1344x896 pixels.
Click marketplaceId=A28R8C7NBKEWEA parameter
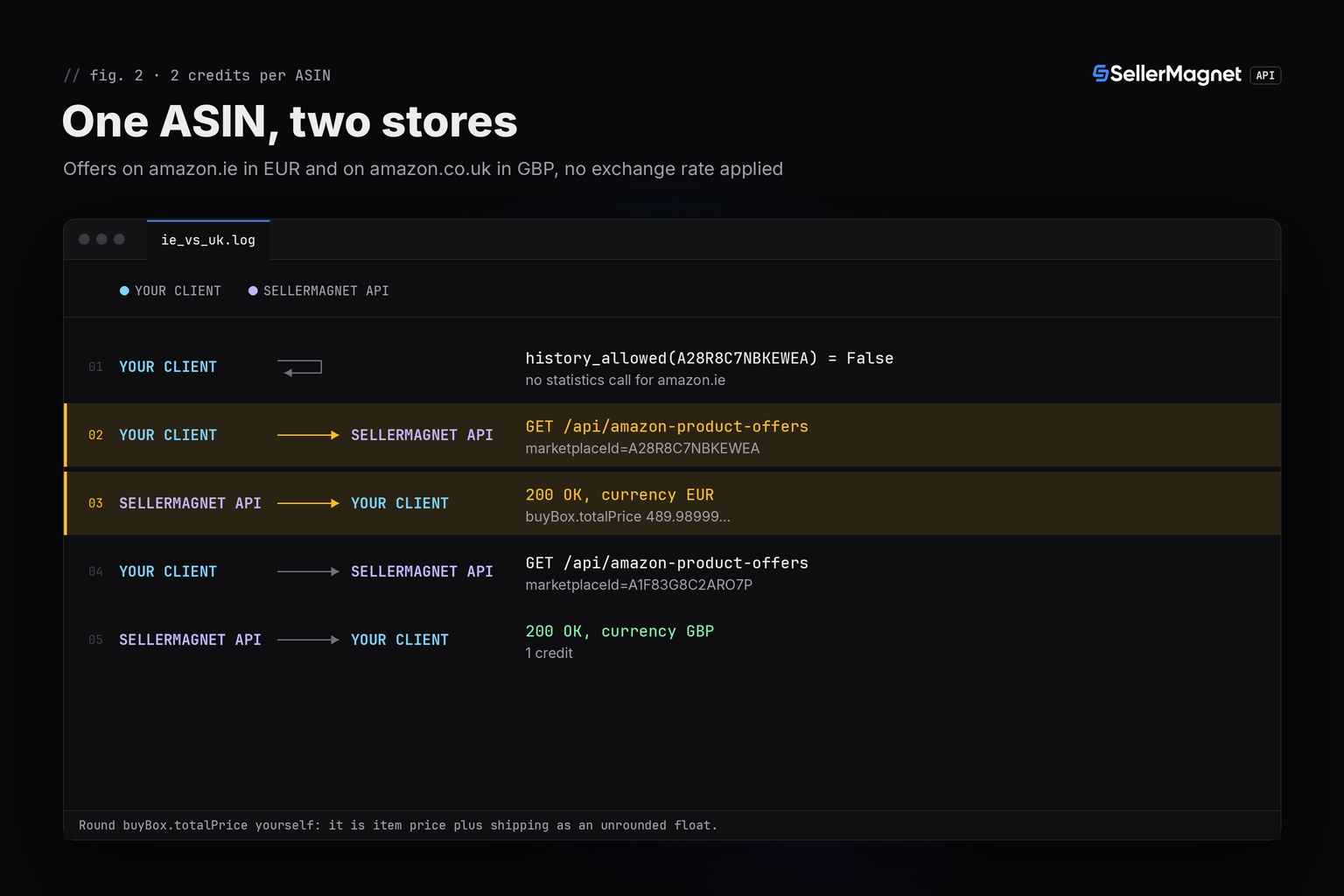click(x=642, y=448)
